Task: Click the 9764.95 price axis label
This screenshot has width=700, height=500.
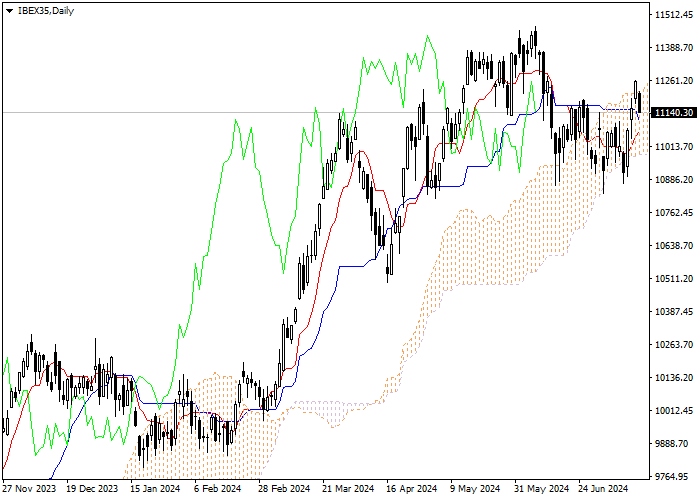Action: coord(674,477)
